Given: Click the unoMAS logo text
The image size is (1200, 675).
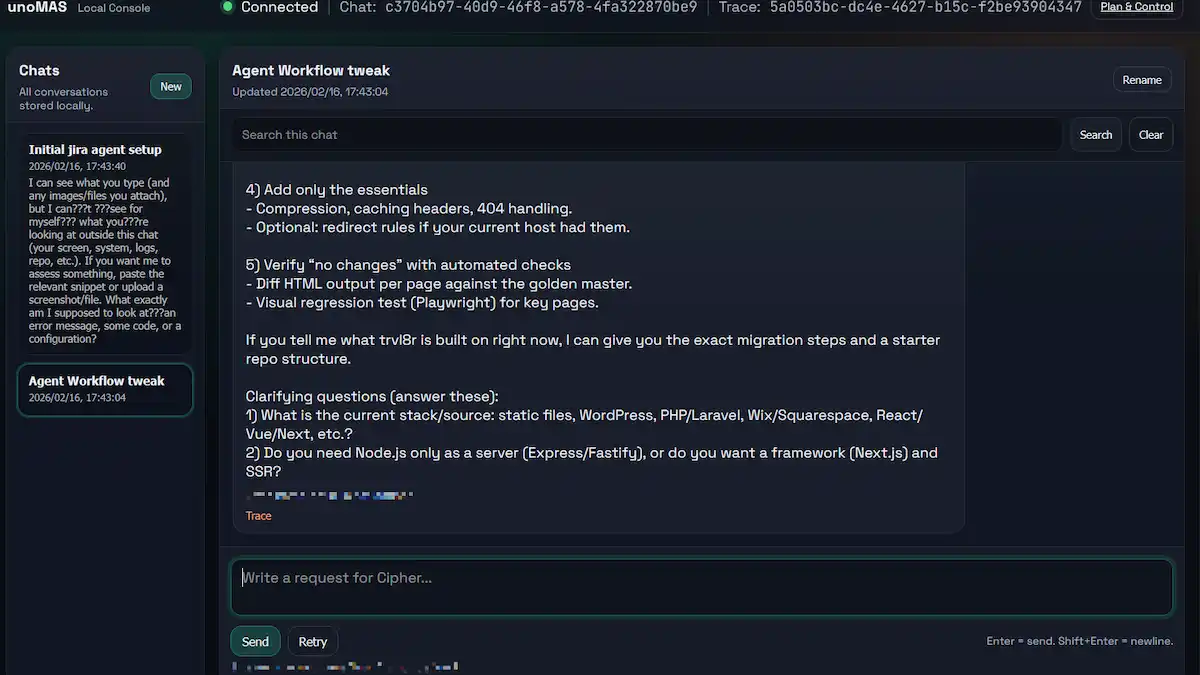Looking at the screenshot, I should (38, 7).
